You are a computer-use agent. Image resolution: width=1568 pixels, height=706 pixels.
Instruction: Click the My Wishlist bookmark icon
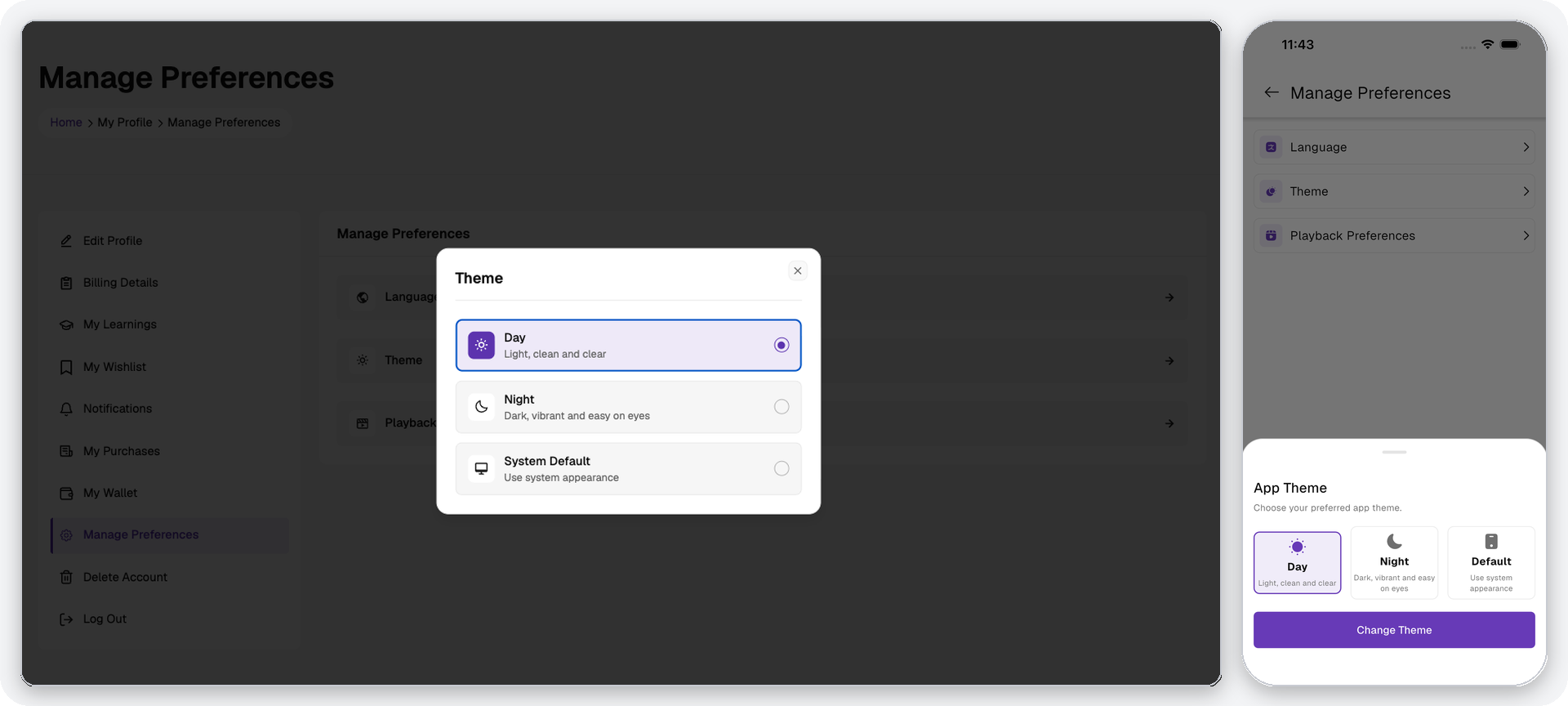click(x=66, y=367)
